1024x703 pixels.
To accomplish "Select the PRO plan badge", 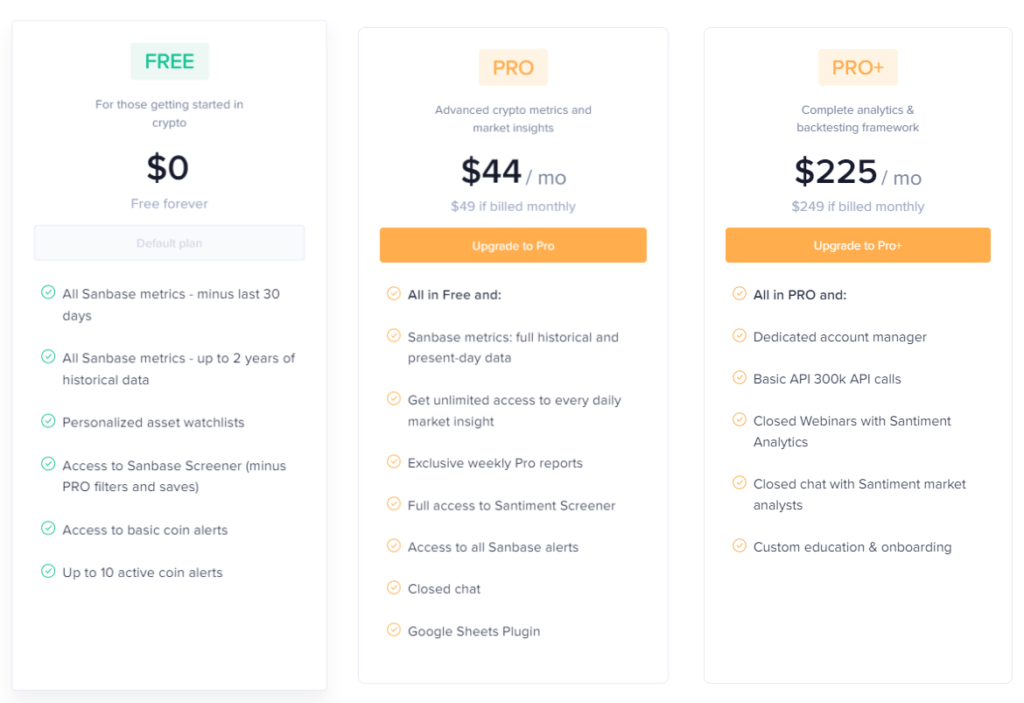I will coord(513,67).
